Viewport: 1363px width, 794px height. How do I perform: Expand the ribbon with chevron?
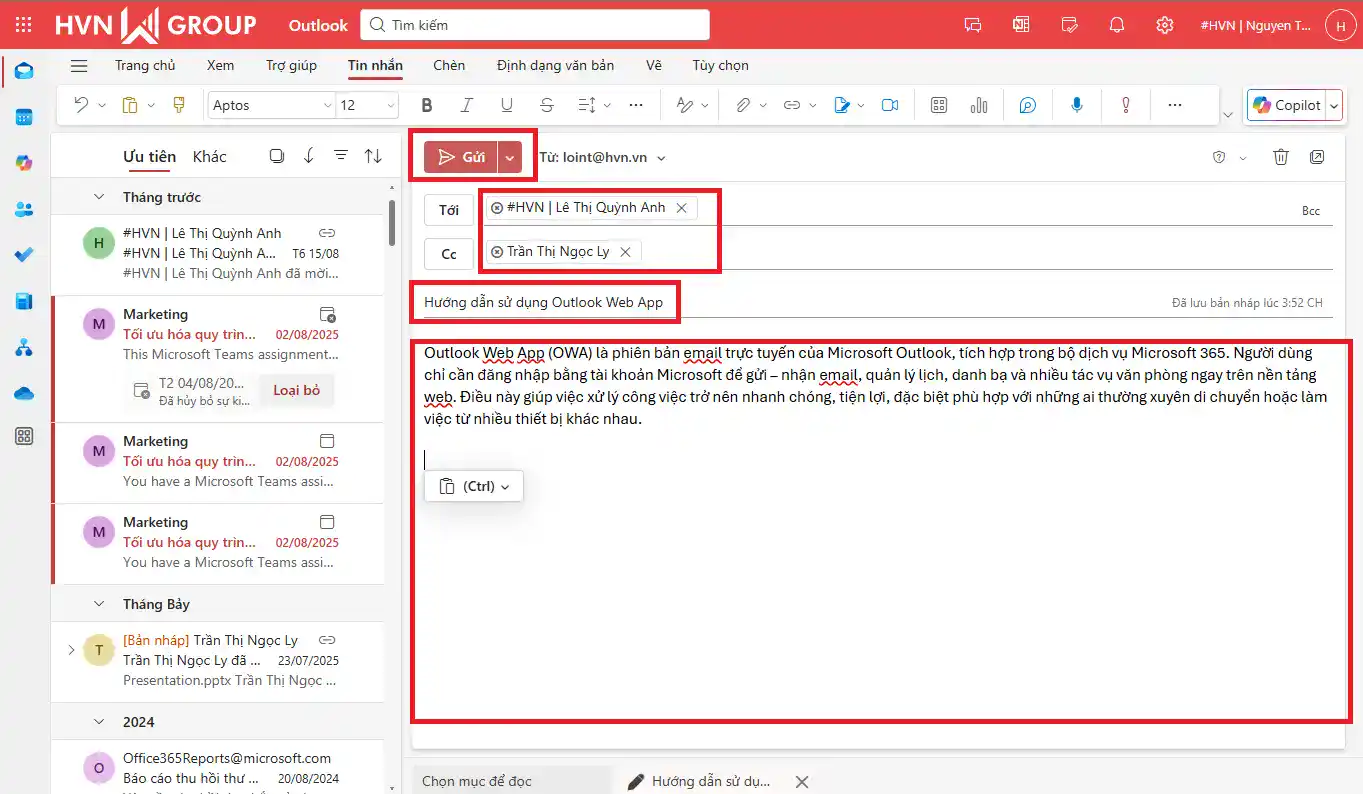coord(1228,115)
